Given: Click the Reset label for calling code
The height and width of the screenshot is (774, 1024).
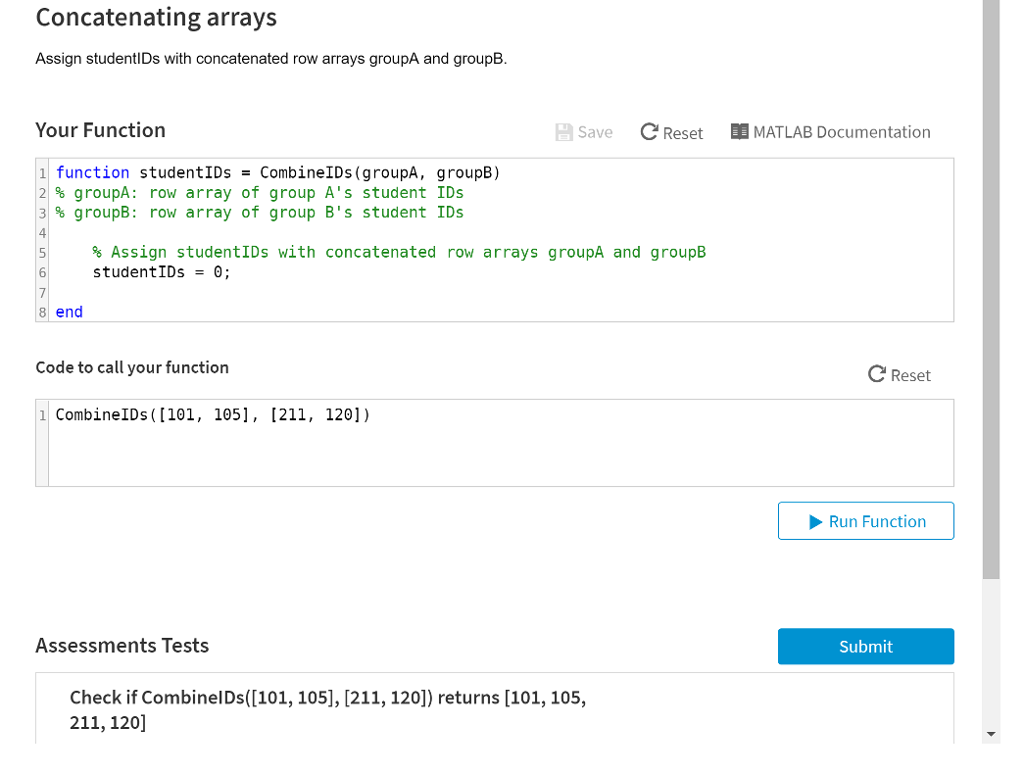Looking at the screenshot, I should click(x=909, y=374).
